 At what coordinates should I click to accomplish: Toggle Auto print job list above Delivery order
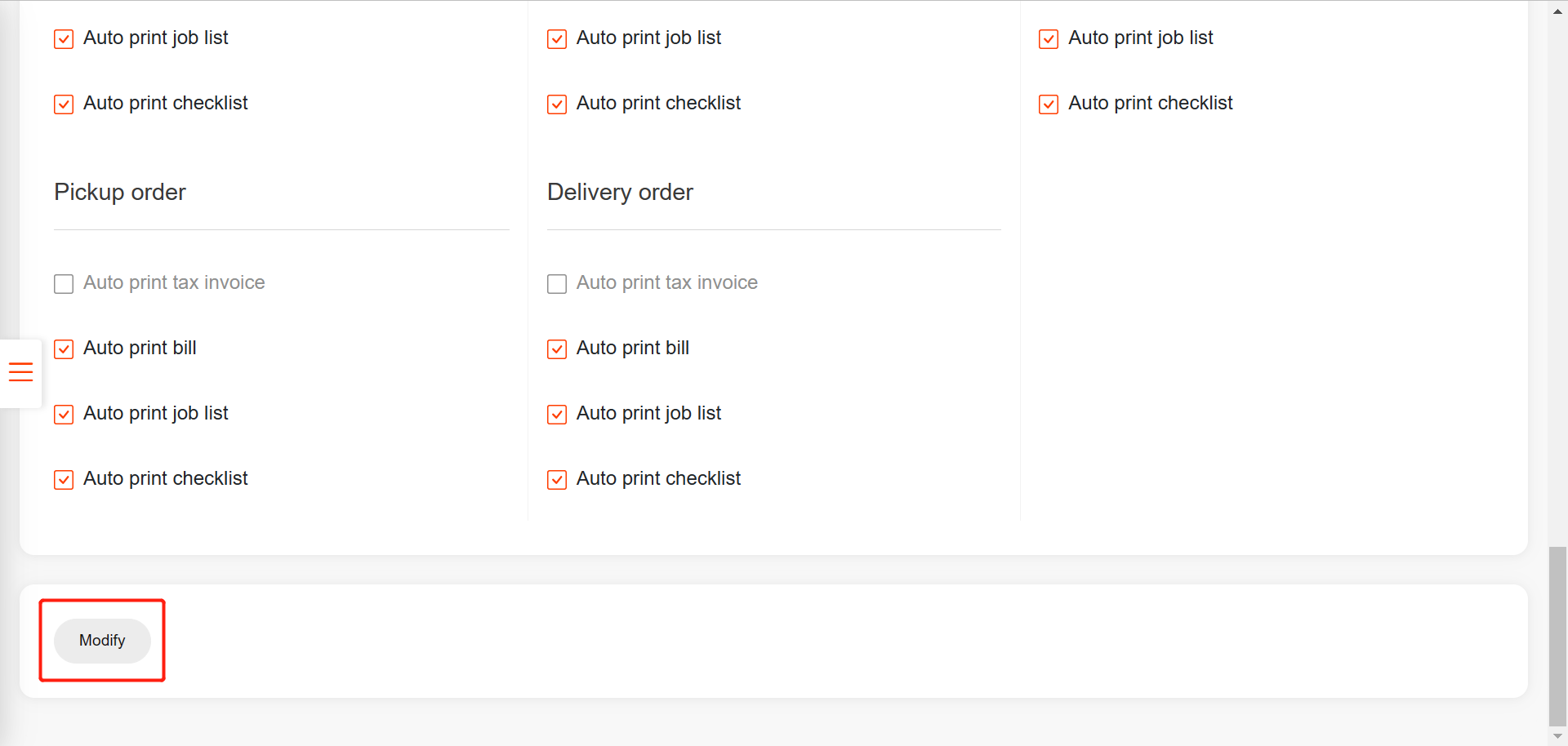click(x=557, y=38)
